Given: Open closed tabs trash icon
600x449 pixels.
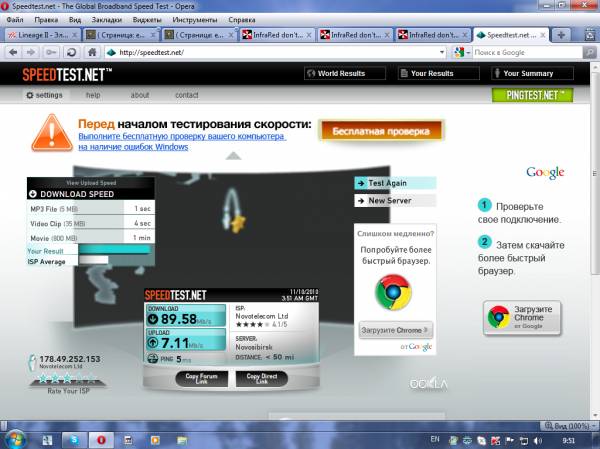Looking at the screenshot, I should [591, 35].
